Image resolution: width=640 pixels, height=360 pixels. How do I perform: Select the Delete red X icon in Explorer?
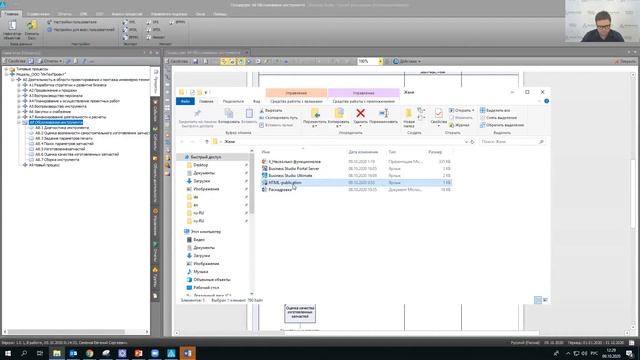360,113
